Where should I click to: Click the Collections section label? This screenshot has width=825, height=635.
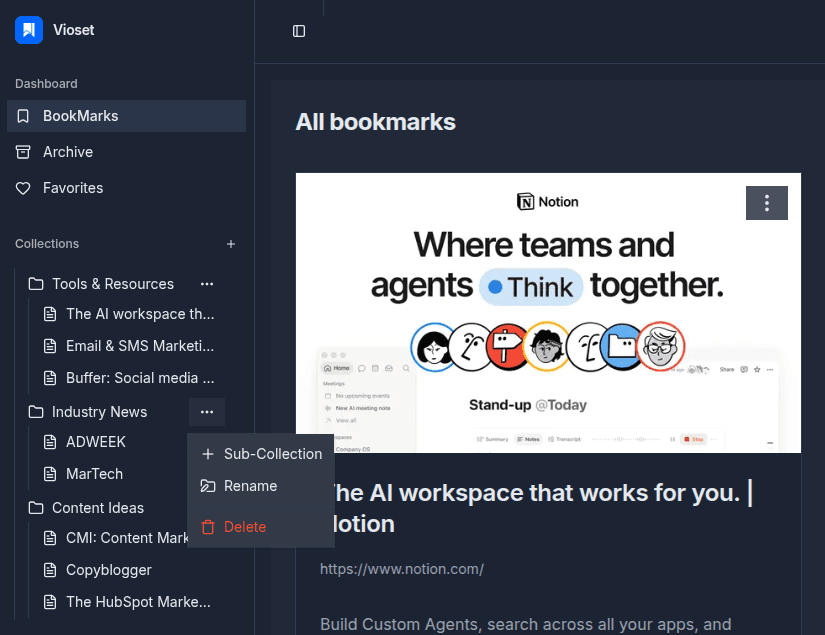47,244
